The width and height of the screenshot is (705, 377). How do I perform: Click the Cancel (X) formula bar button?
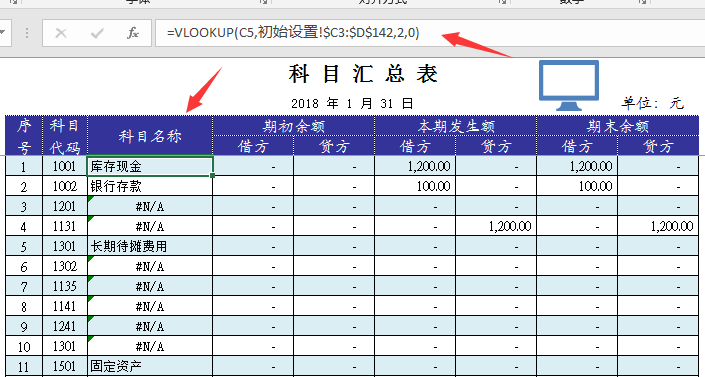click(x=61, y=33)
